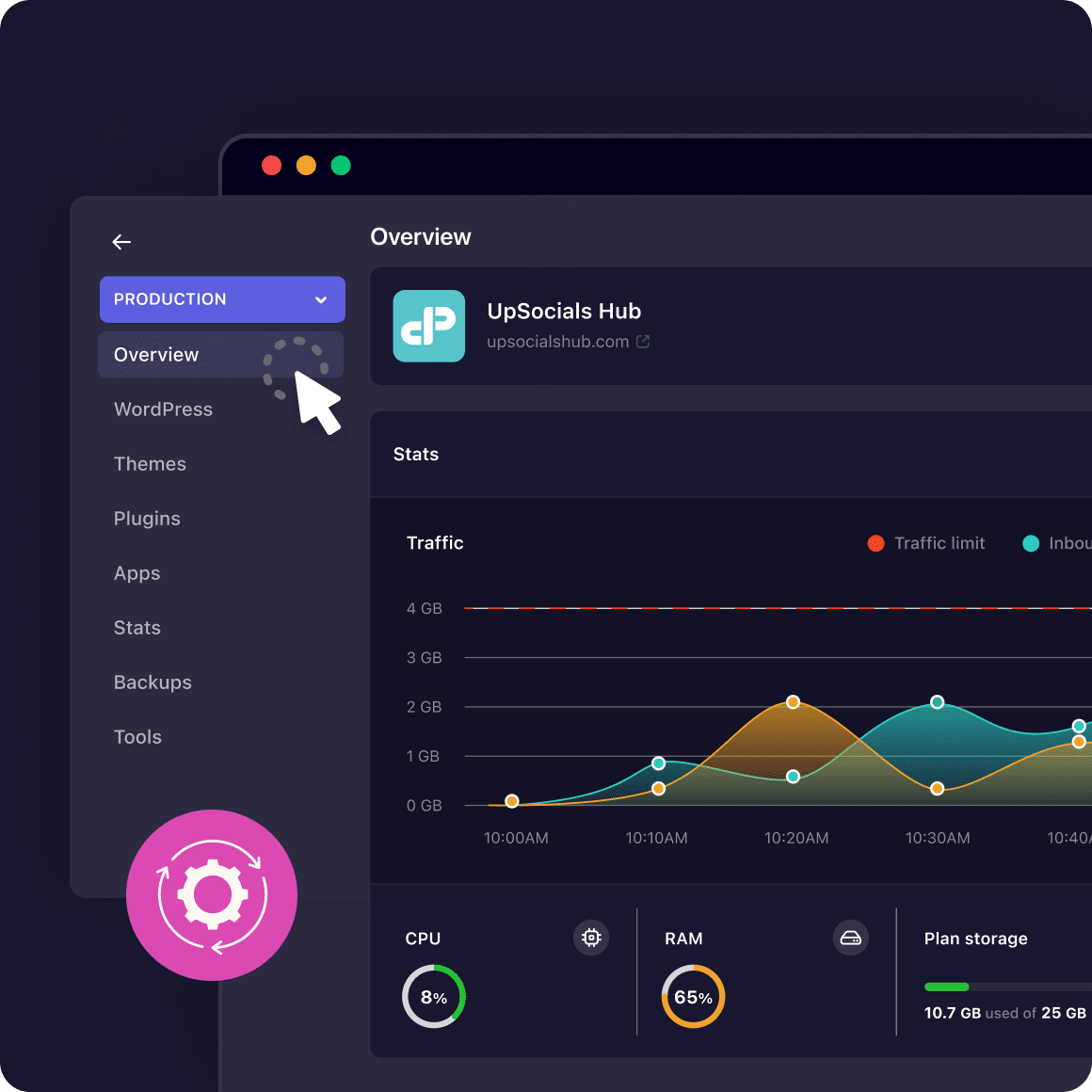Viewport: 1092px width, 1092px height.
Task: Click the 4 GB axis label
Action: click(x=425, y=609)
